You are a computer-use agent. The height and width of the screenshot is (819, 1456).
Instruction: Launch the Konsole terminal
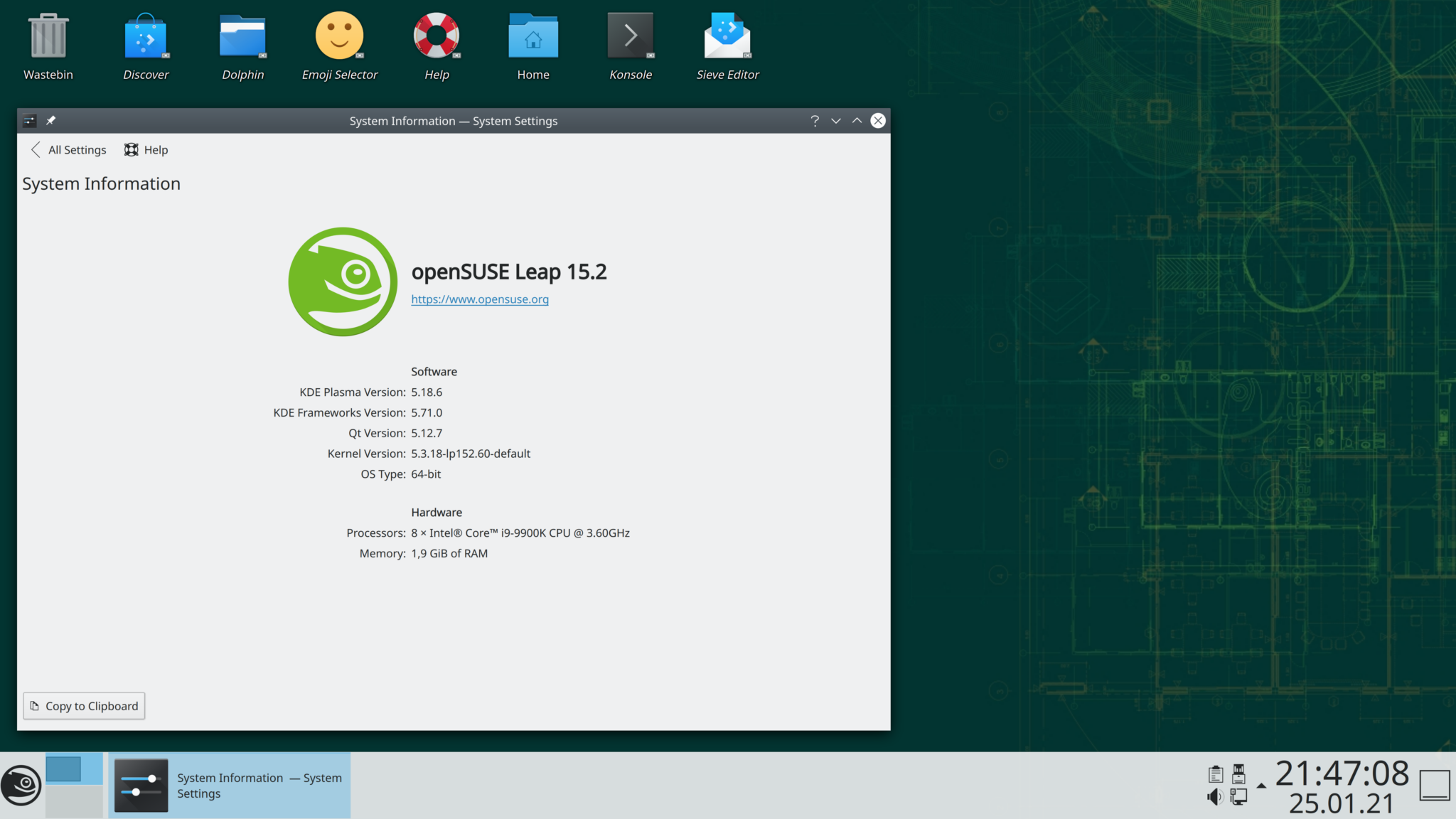pyautogui.click(x=630, y=36)
